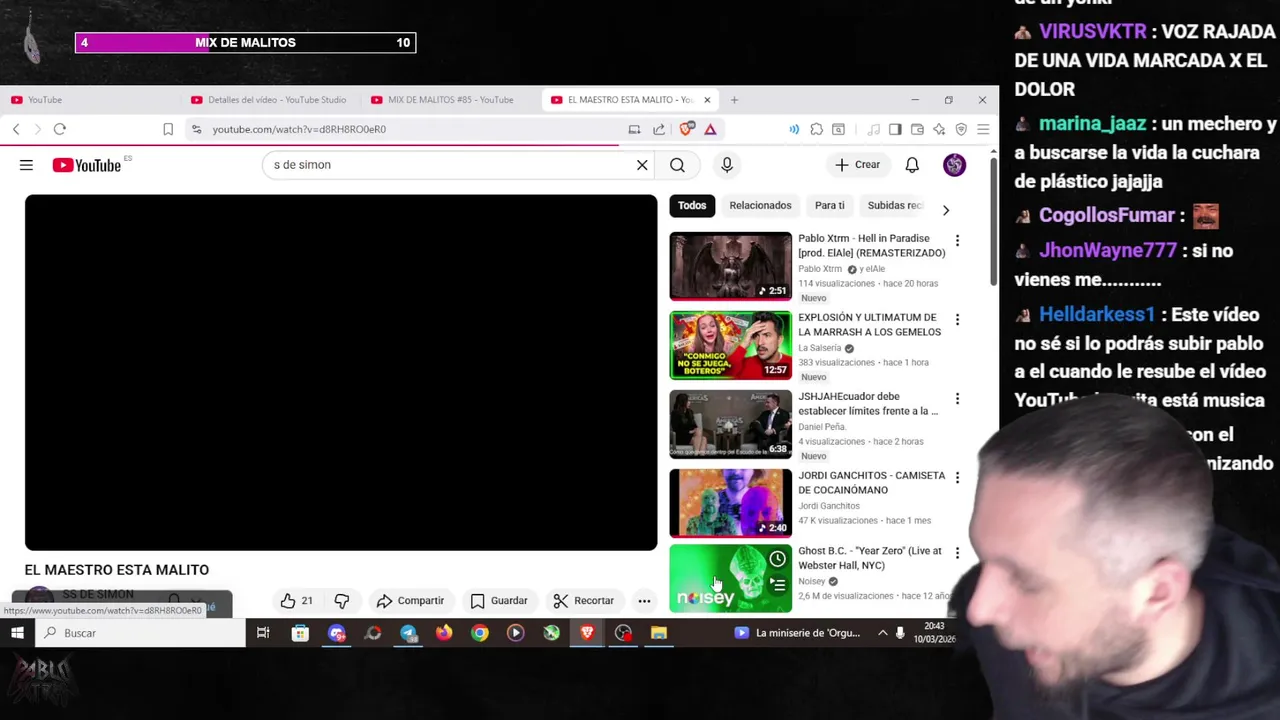1280x720 pixels.
Task: Open a new browser tab
Action: 734,100
